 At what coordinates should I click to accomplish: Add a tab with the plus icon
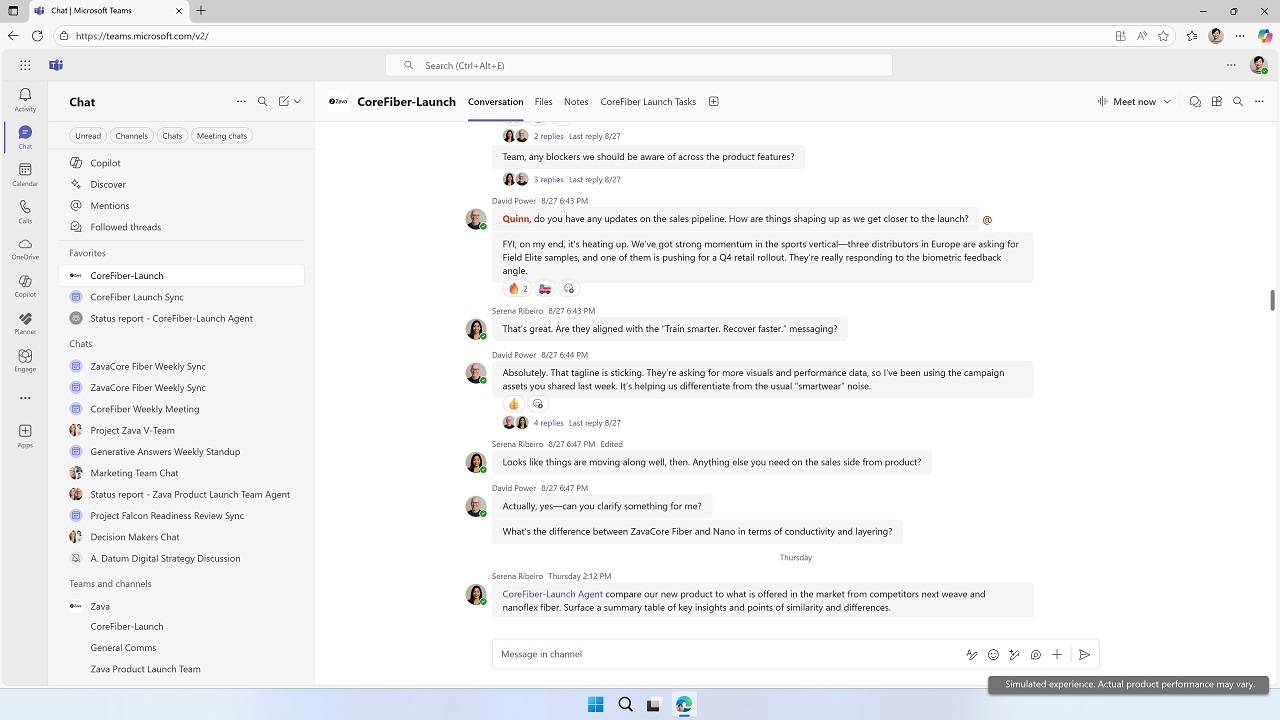(x=714, y=101)
